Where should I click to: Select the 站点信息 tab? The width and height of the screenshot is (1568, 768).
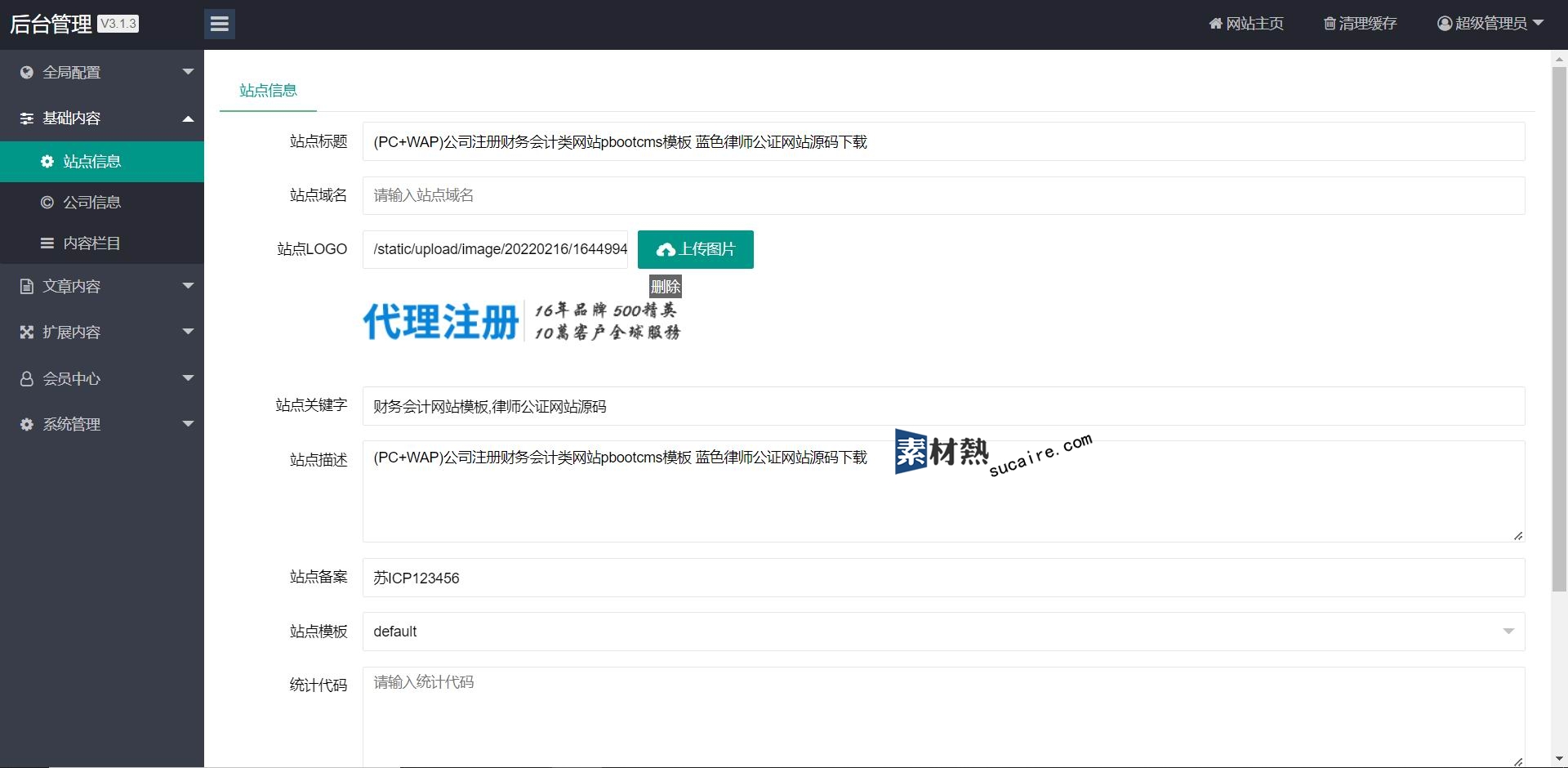[x=268, y=91]
